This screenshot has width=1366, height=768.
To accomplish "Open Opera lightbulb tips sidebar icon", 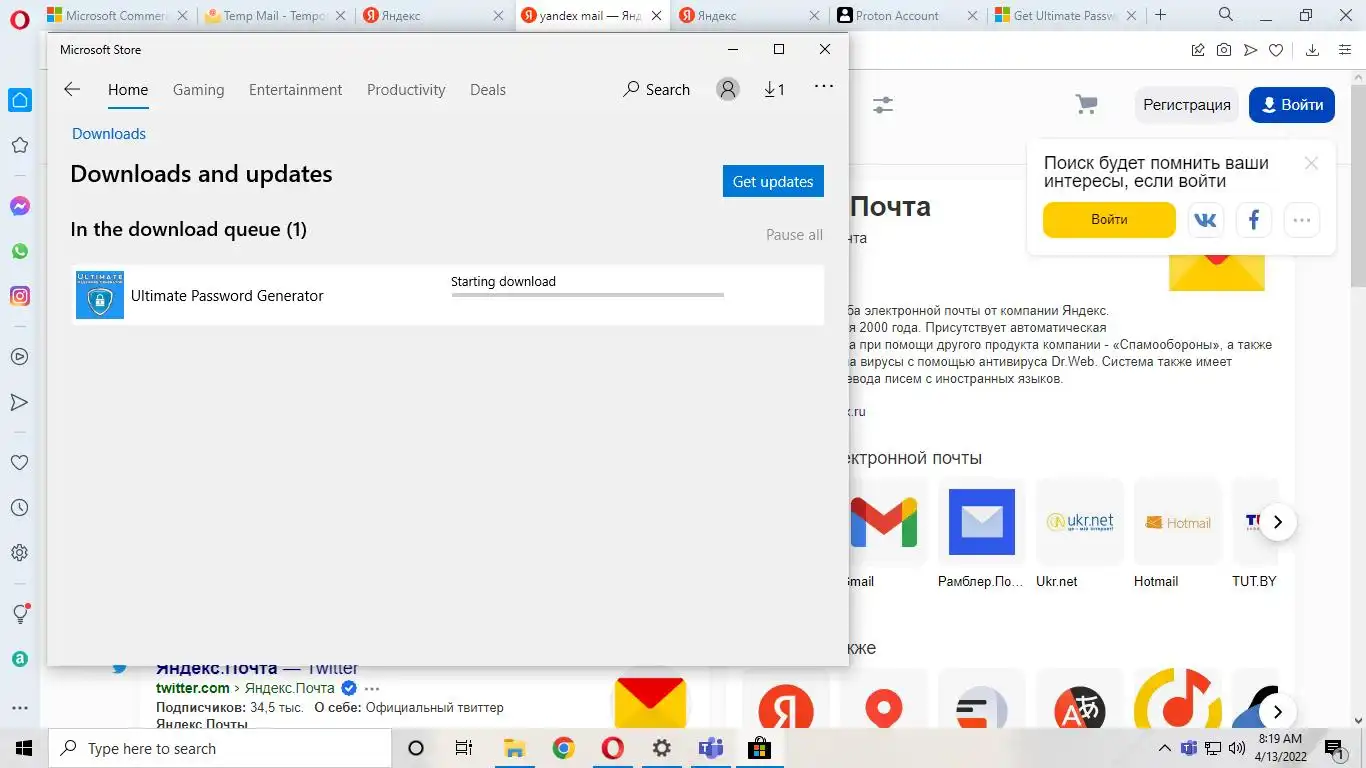I will (19, 613).
